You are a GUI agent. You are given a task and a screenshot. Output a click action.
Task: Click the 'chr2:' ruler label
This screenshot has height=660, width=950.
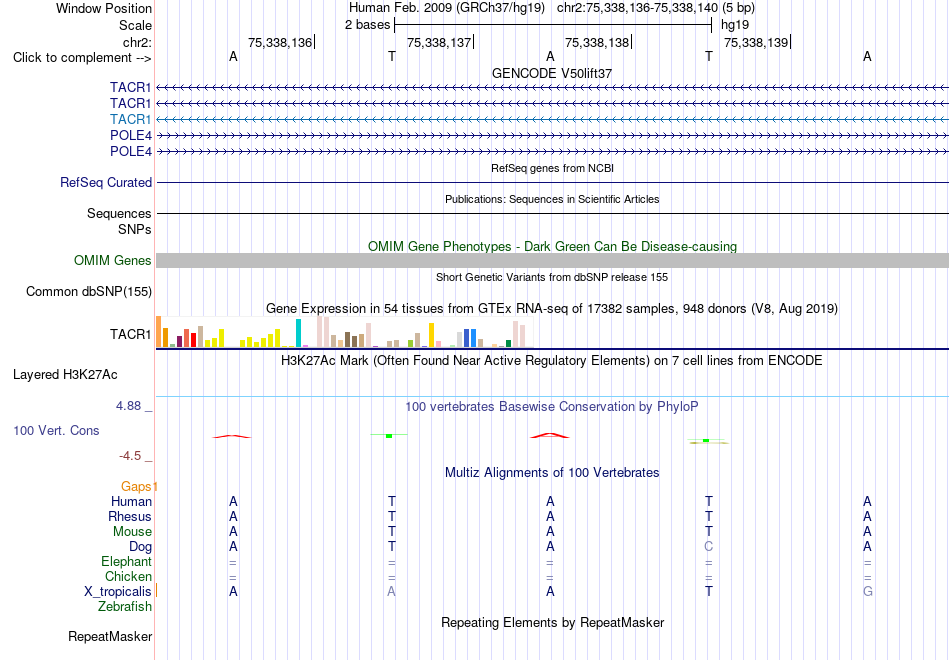[137, 42]
